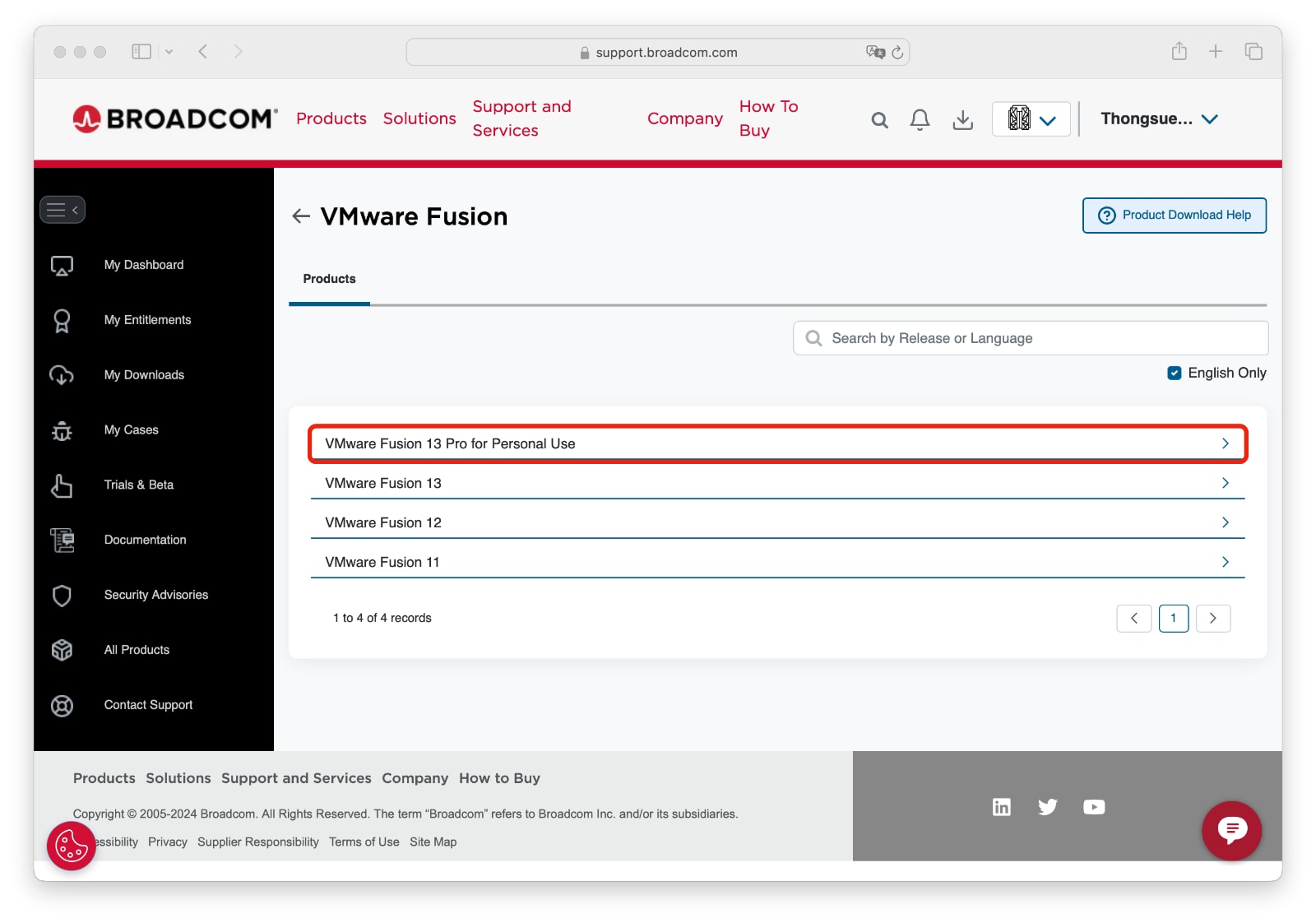Click the All Products cube icon
1316x923 pixels.
pos(62,650)
